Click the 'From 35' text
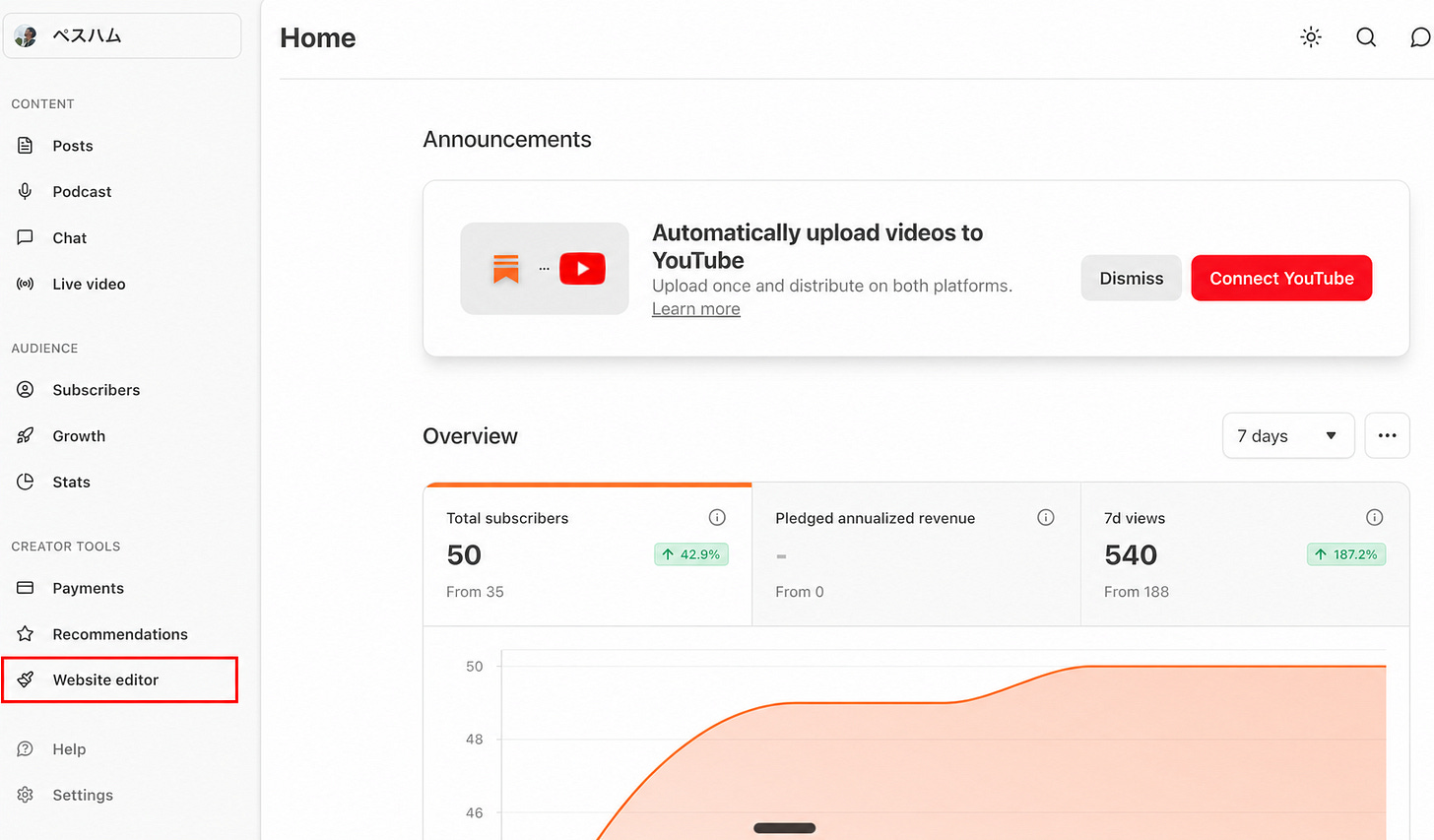This screenshot has width=1434, height=840. [x=475, y=592]
